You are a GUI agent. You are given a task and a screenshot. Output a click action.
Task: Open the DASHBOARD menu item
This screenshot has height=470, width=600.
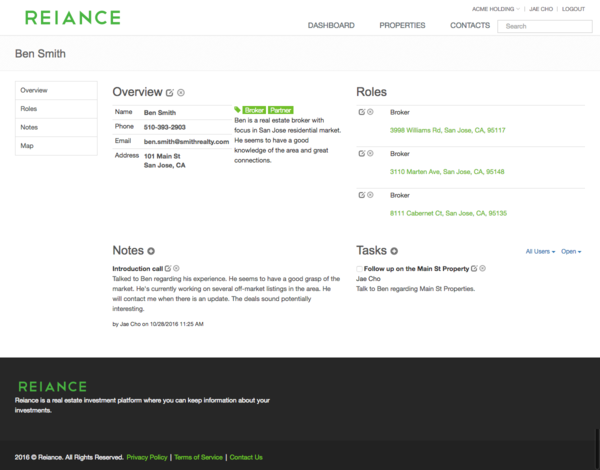[x=331, y=25]
